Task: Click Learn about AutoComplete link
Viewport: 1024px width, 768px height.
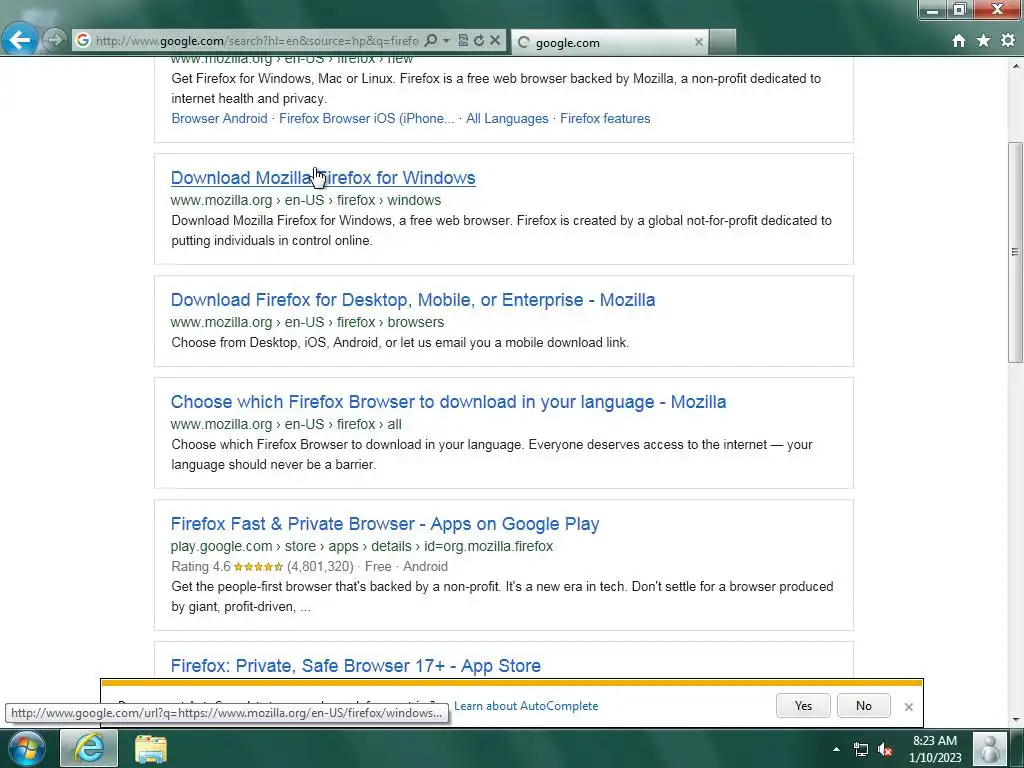Action: pos(526,706)
